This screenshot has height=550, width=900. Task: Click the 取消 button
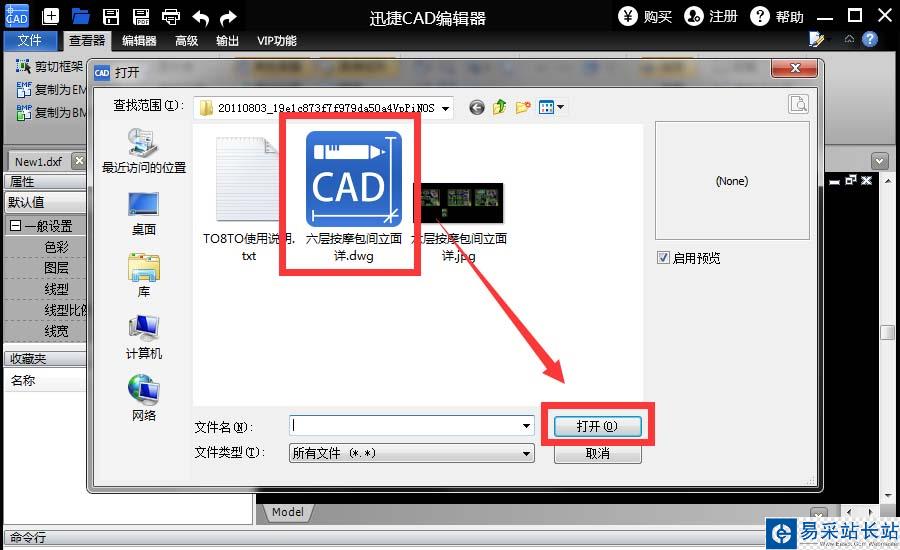pos(597,454)
